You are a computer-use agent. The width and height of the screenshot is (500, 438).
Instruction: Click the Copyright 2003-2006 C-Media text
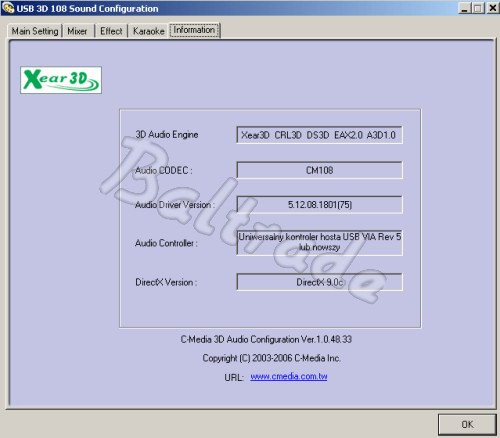(271, 358)
